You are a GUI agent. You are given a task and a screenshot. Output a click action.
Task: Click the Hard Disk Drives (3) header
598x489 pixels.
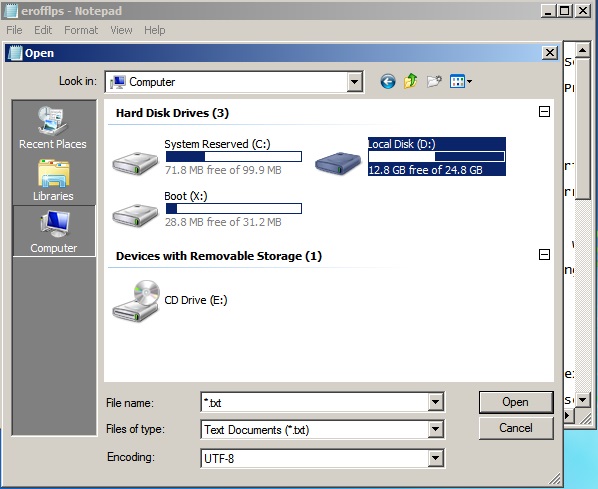pos(172,113)
